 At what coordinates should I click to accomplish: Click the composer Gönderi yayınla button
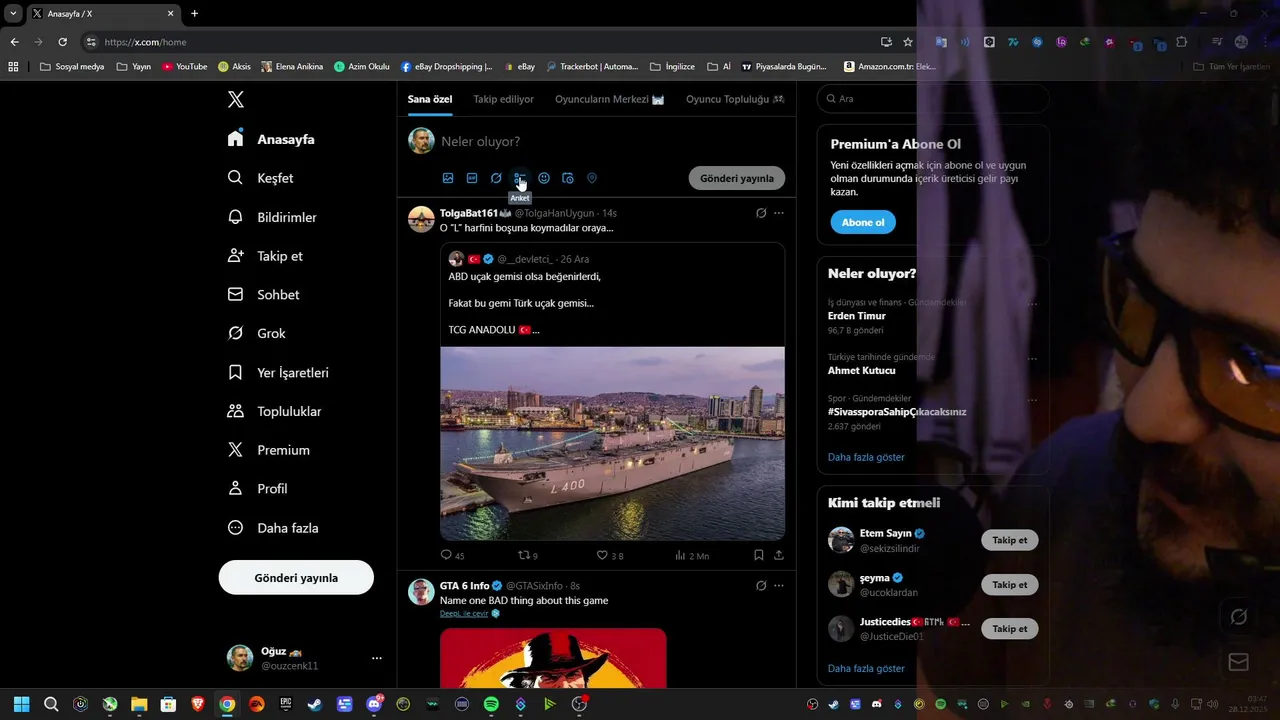737,178
